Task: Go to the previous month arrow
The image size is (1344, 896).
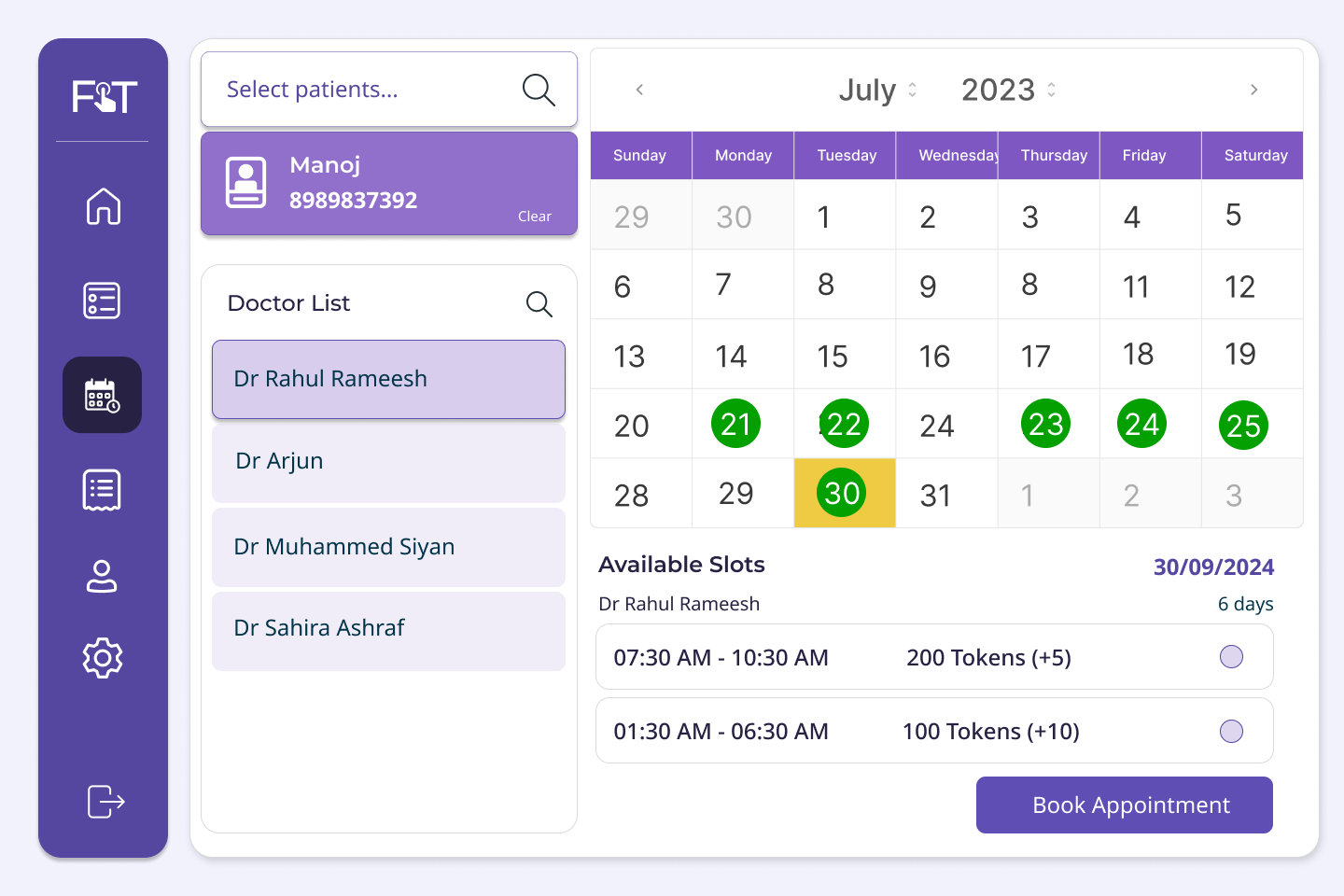Action: pyautogui.click(x=639, y=90)
